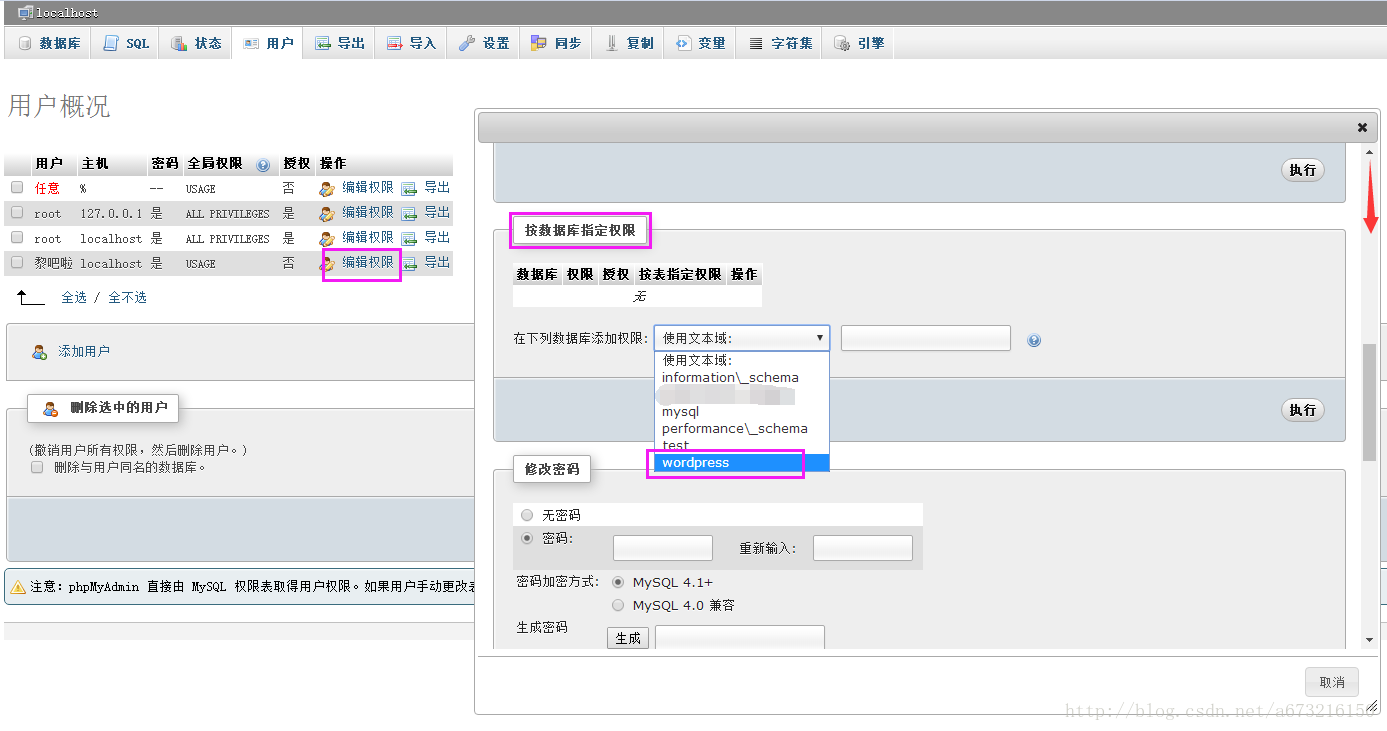Click export icon for 任意 user
The height and width of the screenshot is (731, 1387).
(409, 188)
